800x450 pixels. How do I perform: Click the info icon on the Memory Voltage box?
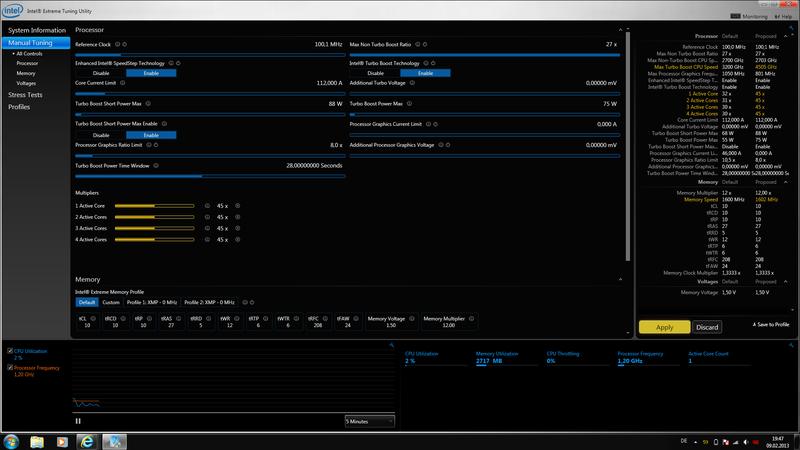(412, 318)
